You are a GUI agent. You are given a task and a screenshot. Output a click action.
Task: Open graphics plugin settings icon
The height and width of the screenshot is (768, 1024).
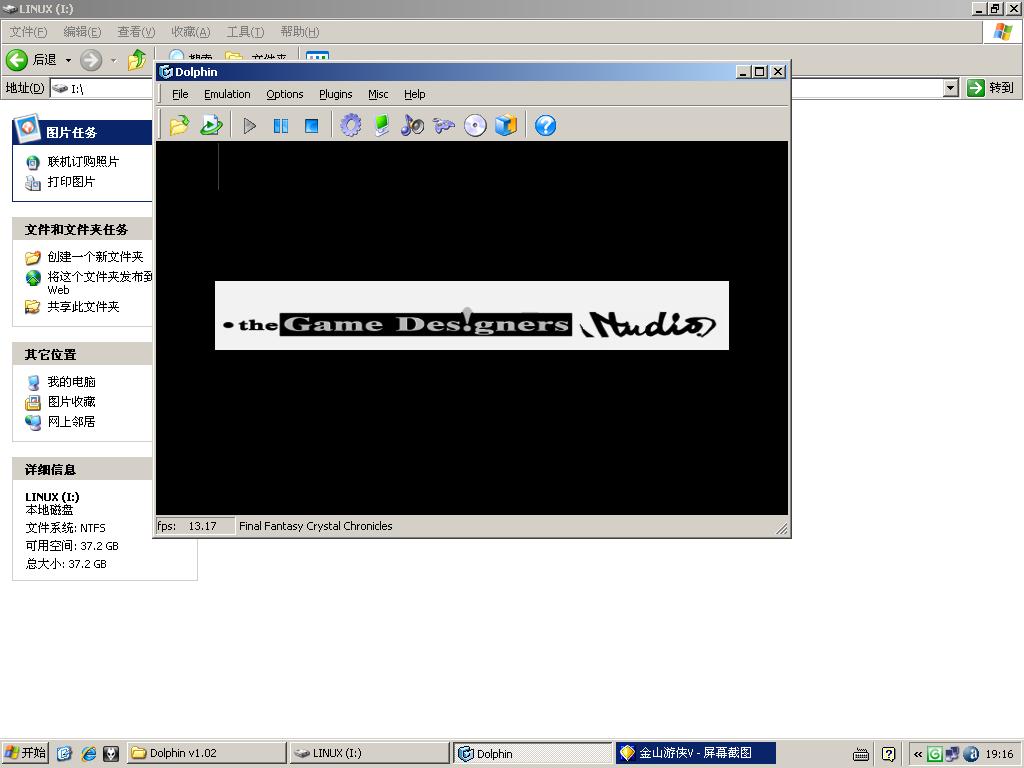[x=382, y=125]
